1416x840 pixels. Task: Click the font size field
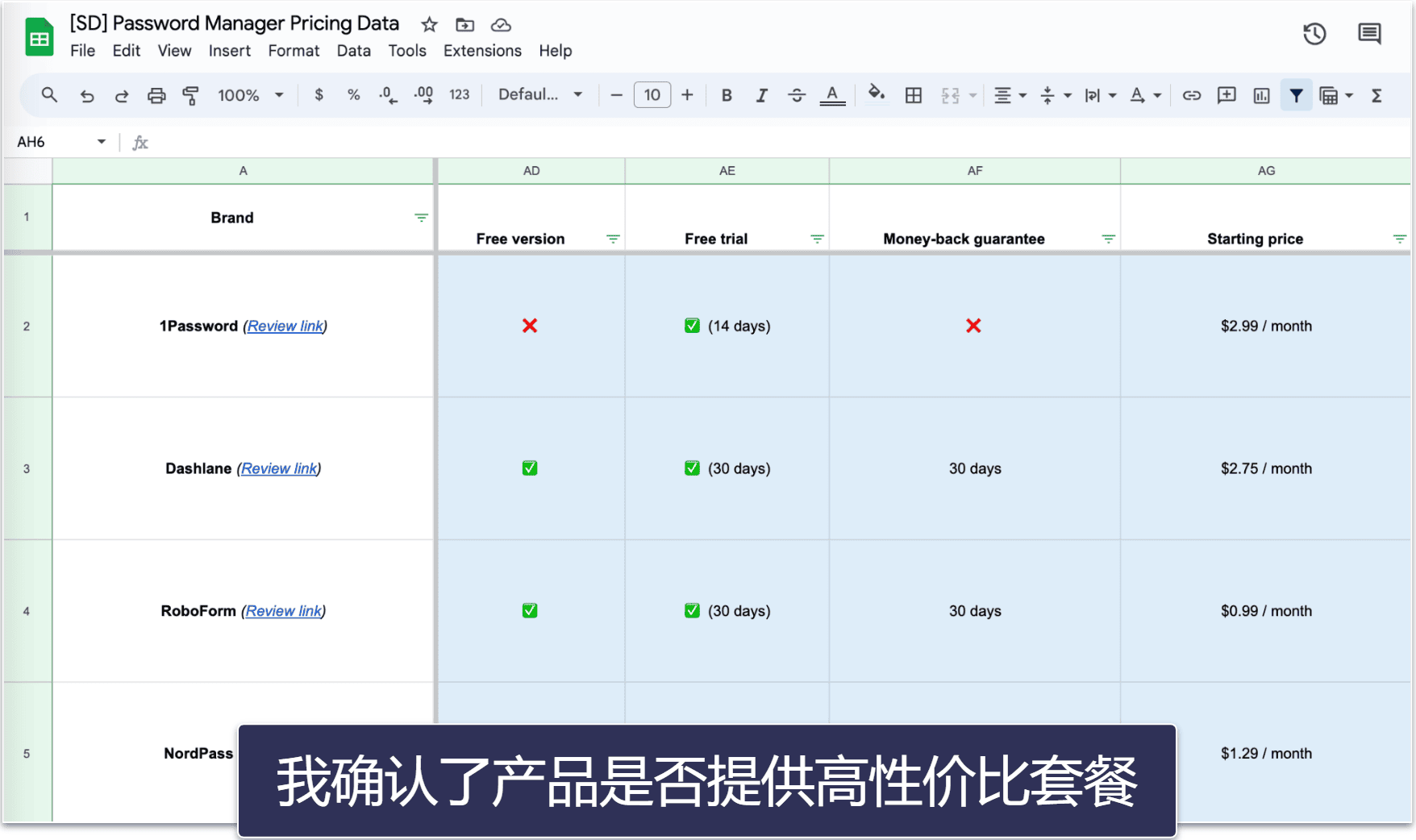[x=652, y=95]
